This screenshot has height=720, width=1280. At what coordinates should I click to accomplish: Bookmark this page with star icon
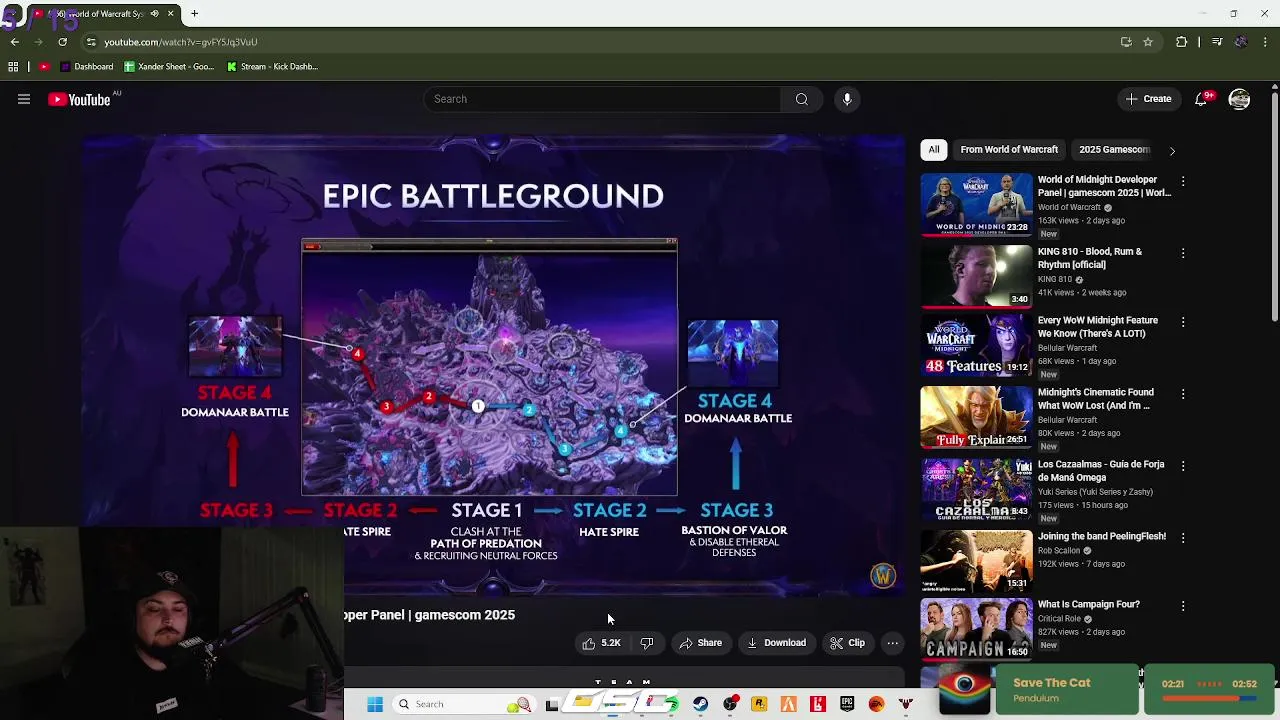(1148, 42)
